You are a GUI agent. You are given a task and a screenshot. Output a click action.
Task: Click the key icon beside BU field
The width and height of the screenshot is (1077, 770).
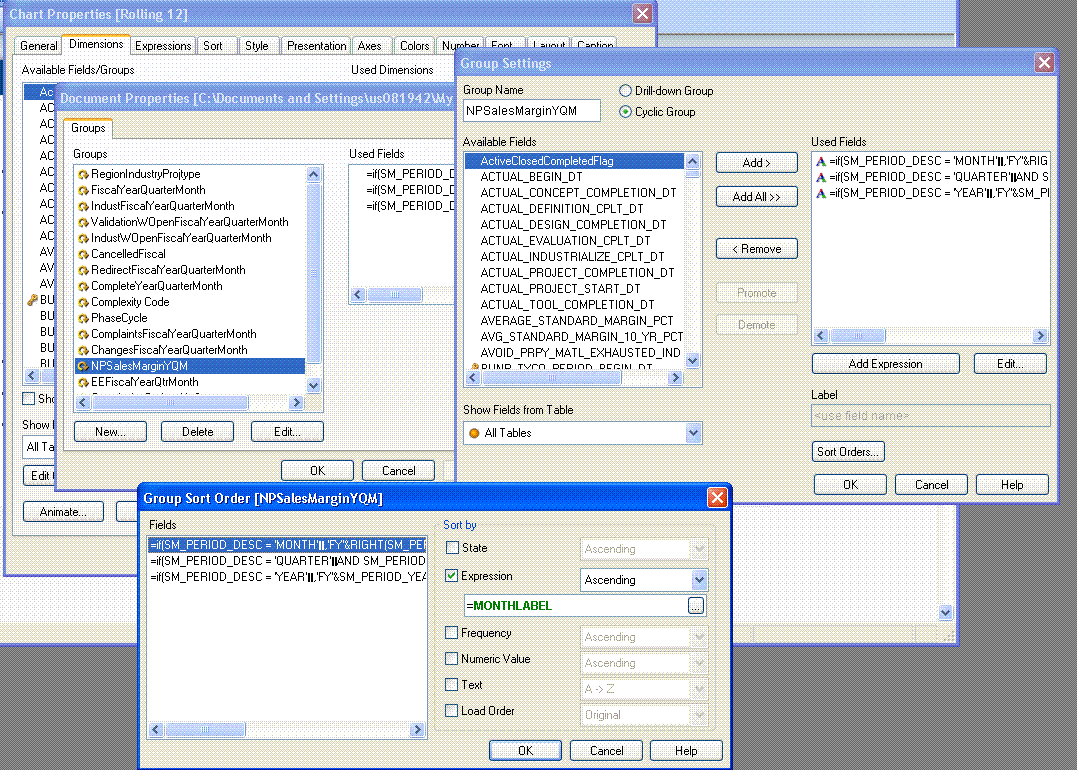(x=32, y=299)
